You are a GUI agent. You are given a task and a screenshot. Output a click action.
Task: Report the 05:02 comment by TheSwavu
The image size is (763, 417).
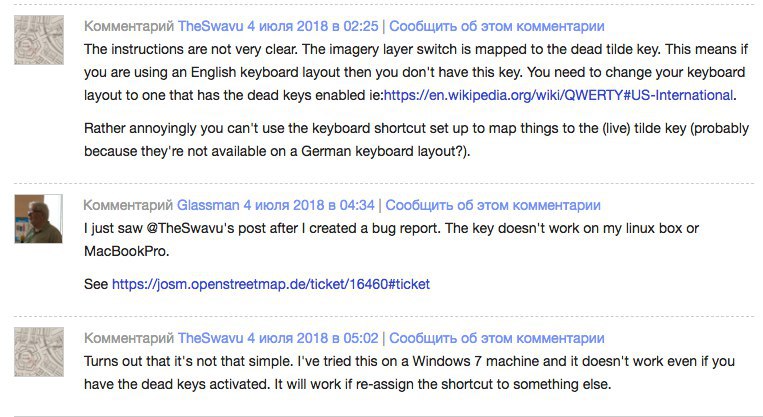(497, 338)
